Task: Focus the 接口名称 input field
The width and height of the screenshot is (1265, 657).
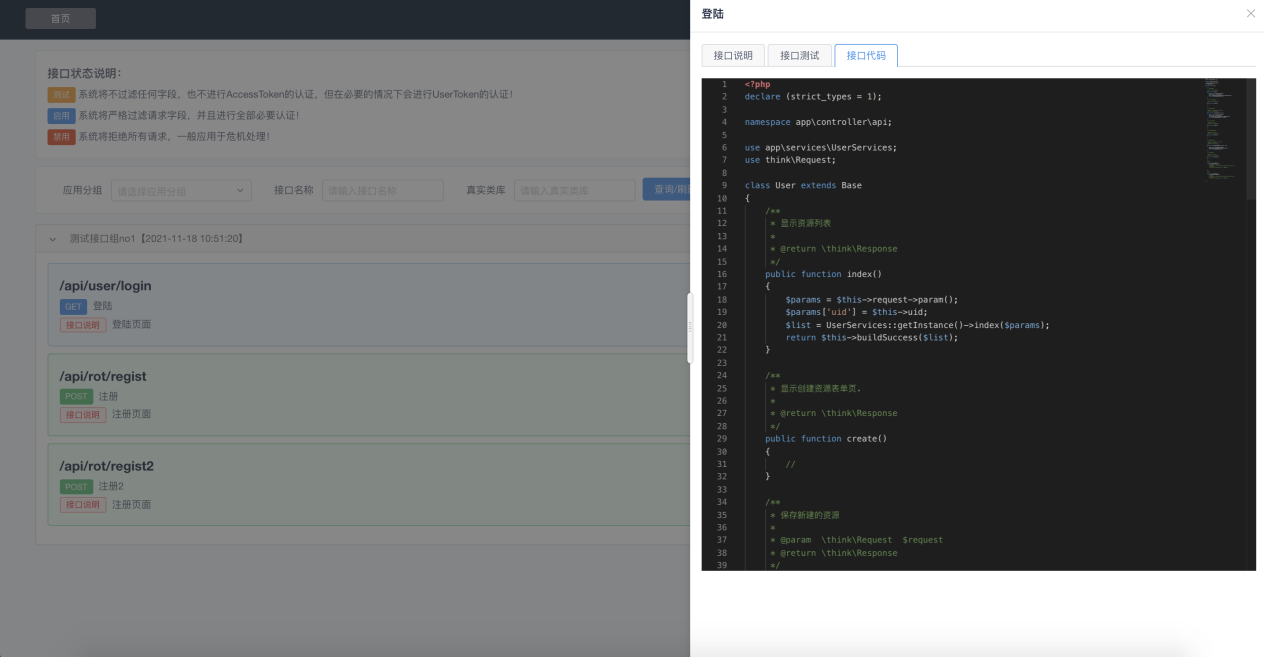Action: (382, 190)
